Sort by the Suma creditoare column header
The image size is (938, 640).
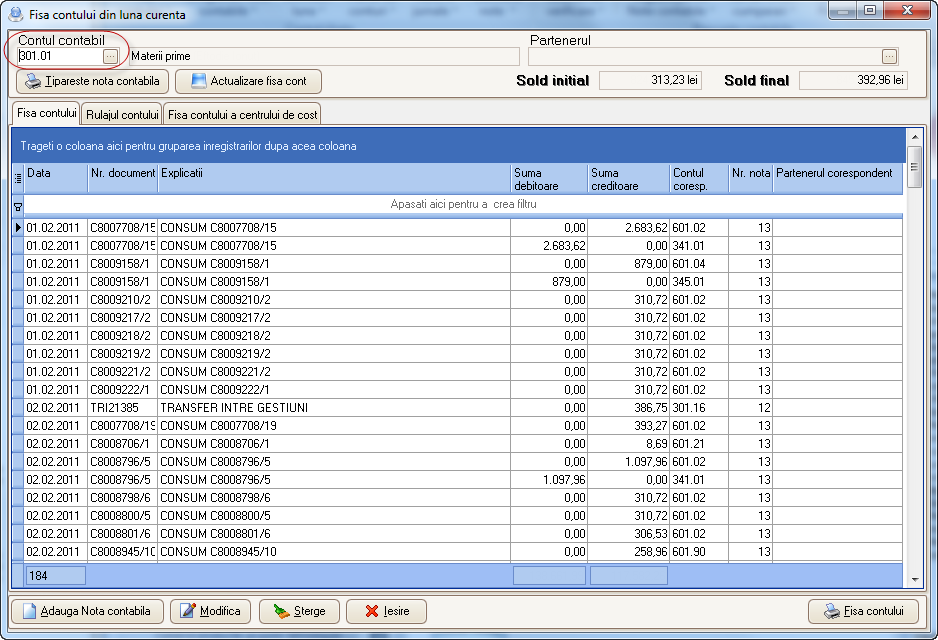pyautogui.click(x=629, y=178)
